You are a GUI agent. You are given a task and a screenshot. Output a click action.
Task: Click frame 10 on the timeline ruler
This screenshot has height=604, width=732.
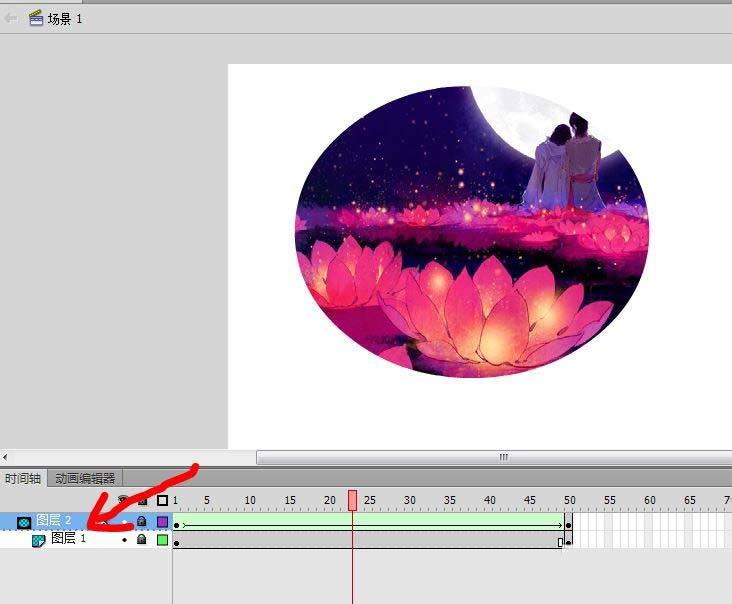click(250, 500)
